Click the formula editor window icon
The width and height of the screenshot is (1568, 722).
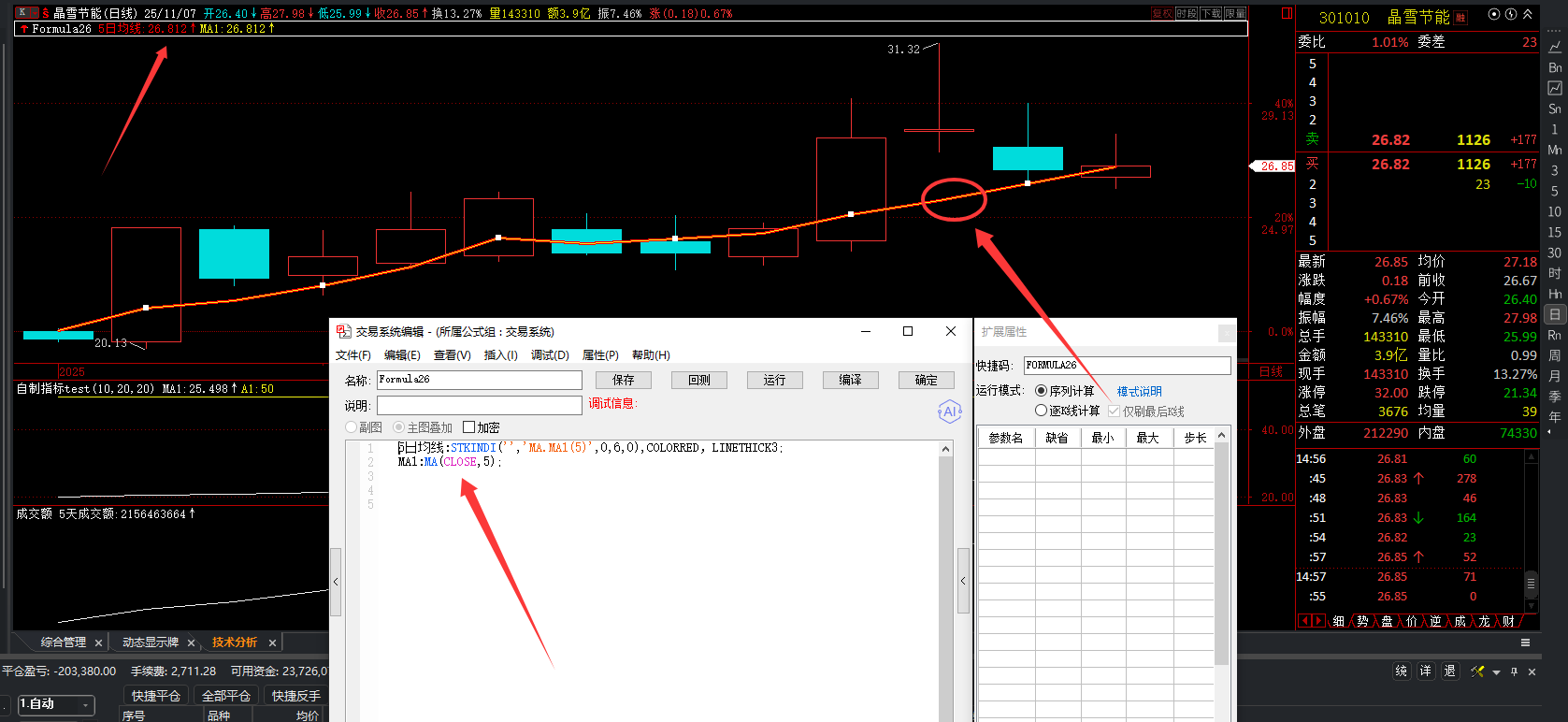click(x=343, y=331)
